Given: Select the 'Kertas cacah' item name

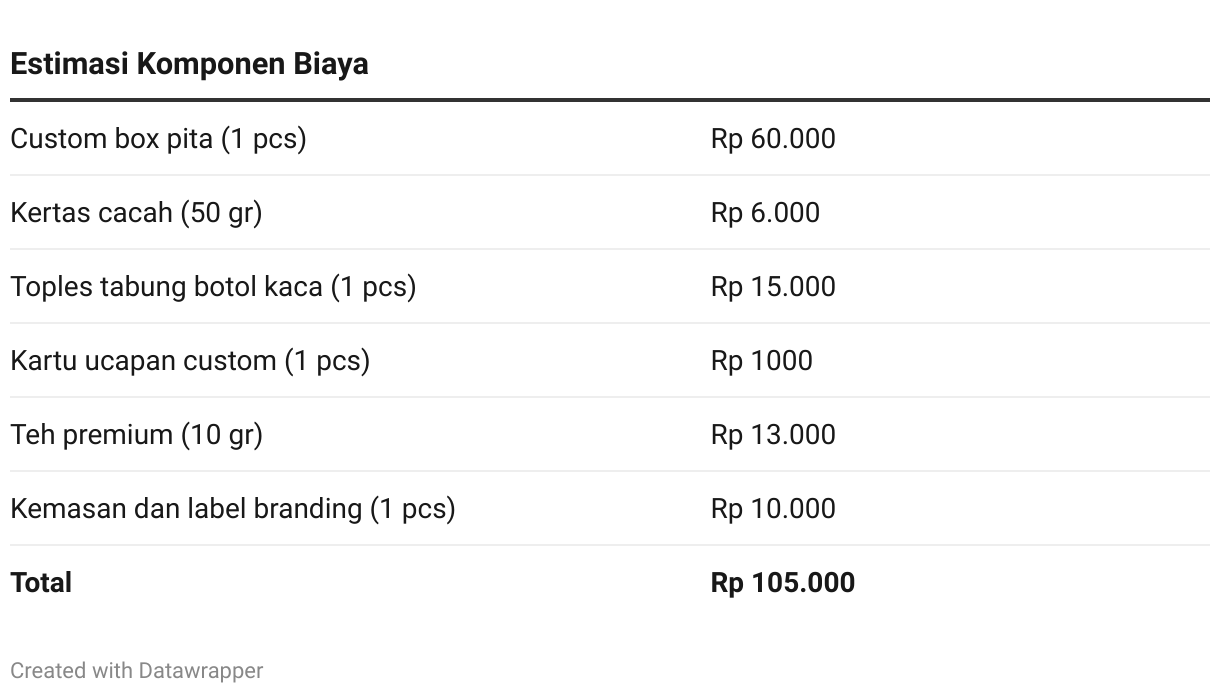Looking at the screenshot, I should point(91,212).
